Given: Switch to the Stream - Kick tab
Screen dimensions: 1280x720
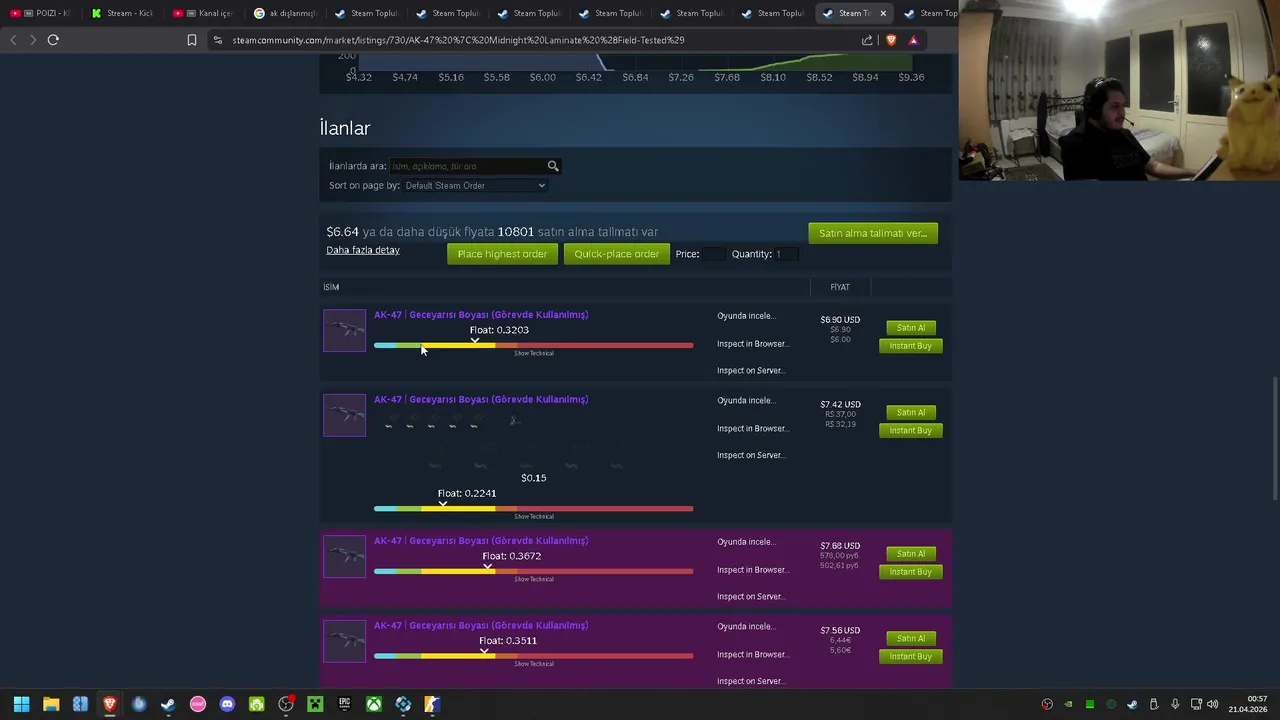Looking at the screenshot, I should coord(121,13).
